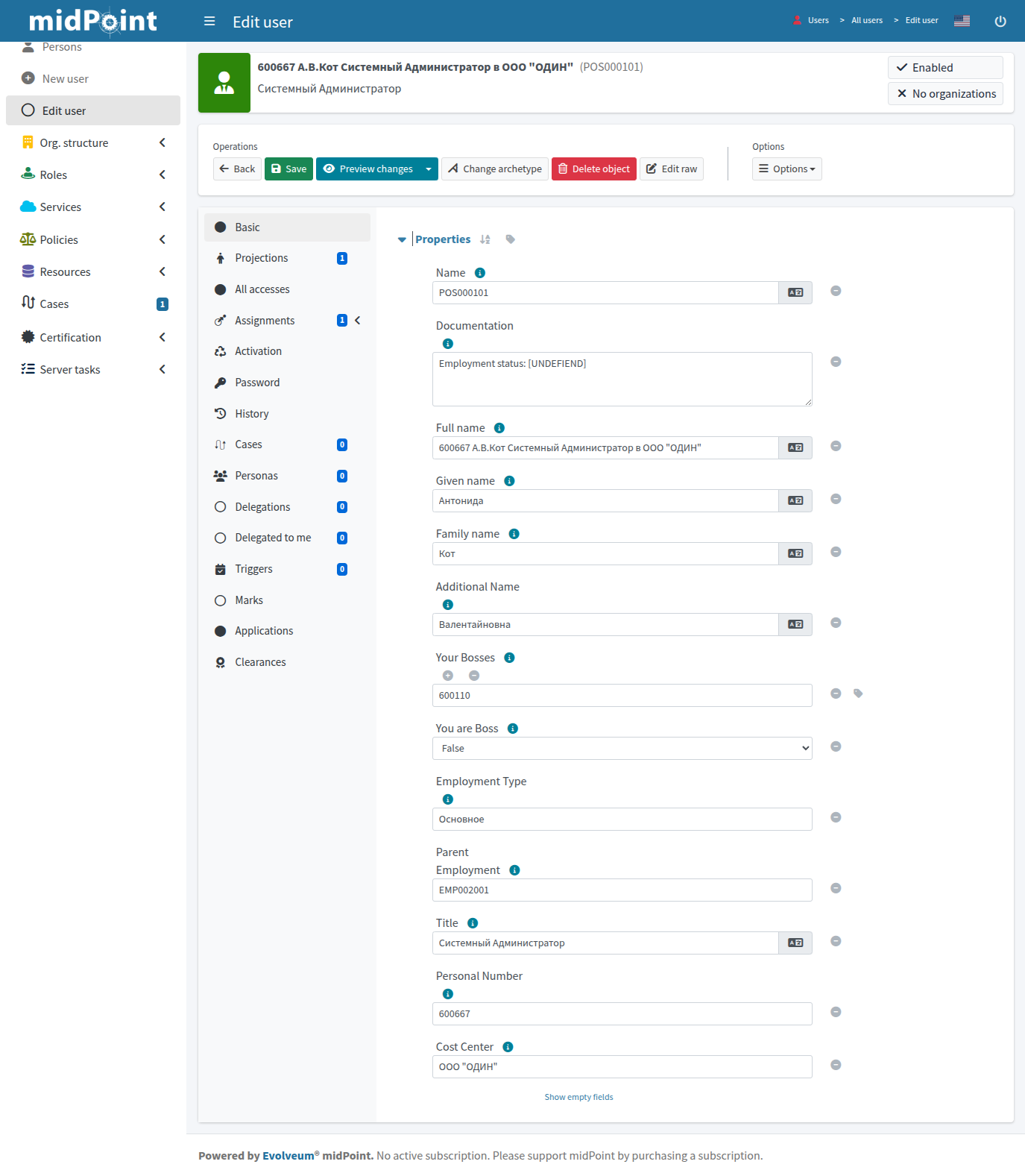Open Family name language editor icon
Image resolution: width=1025 pixels, height=1176 pixels.
pos(795,553)
